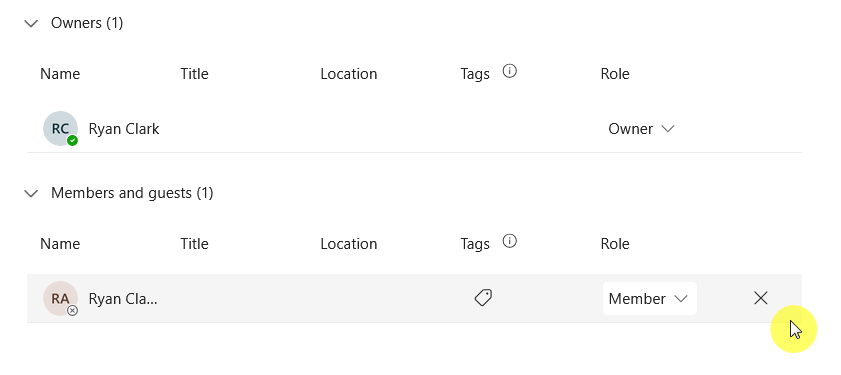Select the Ryan Clark owner name
This screenshot has height=375, width=841.
point(124,129)
